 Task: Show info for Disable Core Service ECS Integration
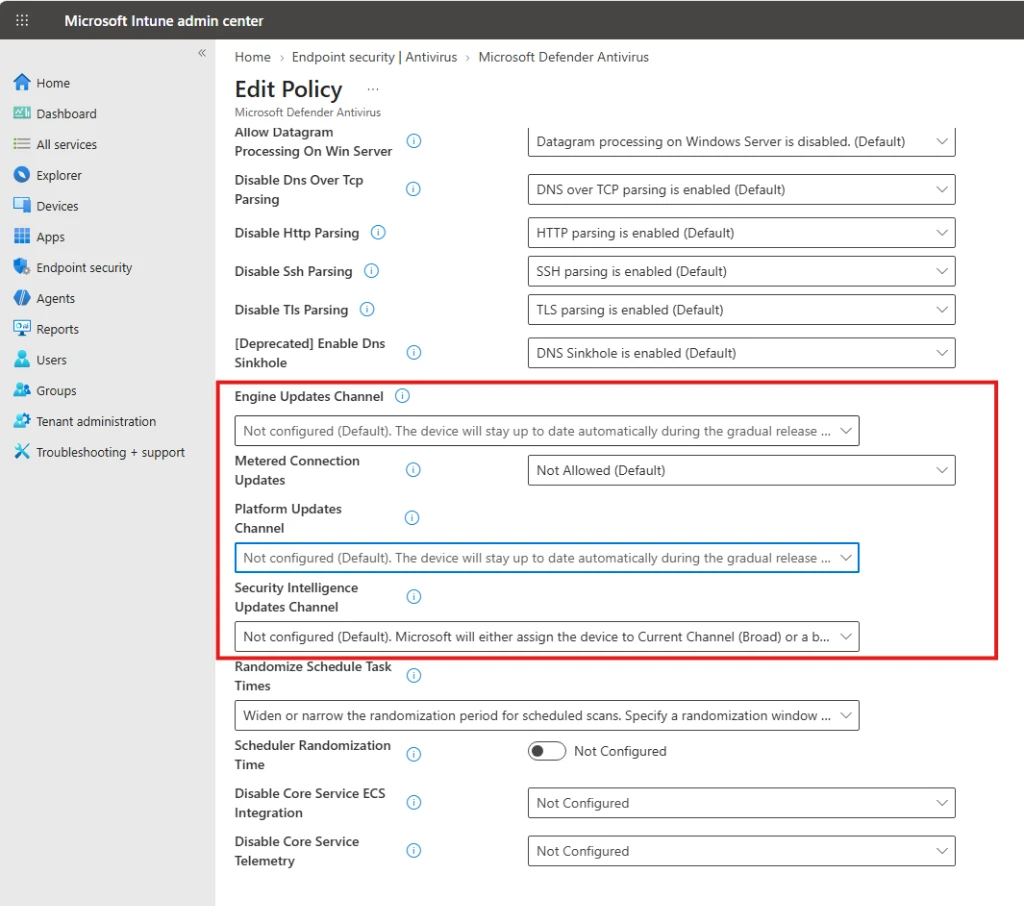coord(413,802)
